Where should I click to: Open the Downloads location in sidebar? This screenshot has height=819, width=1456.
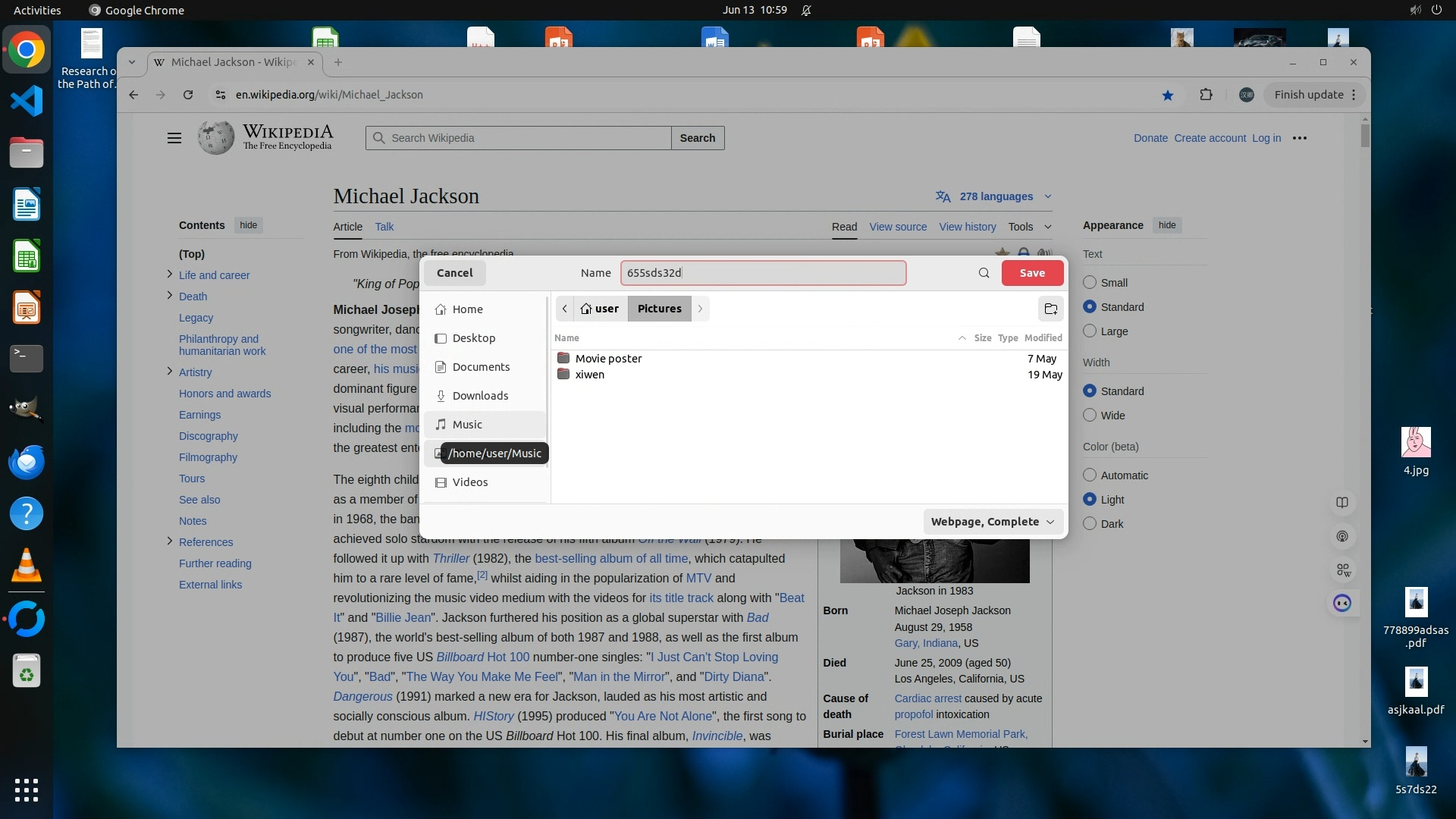pyautogui.click(x=480, y=396)
